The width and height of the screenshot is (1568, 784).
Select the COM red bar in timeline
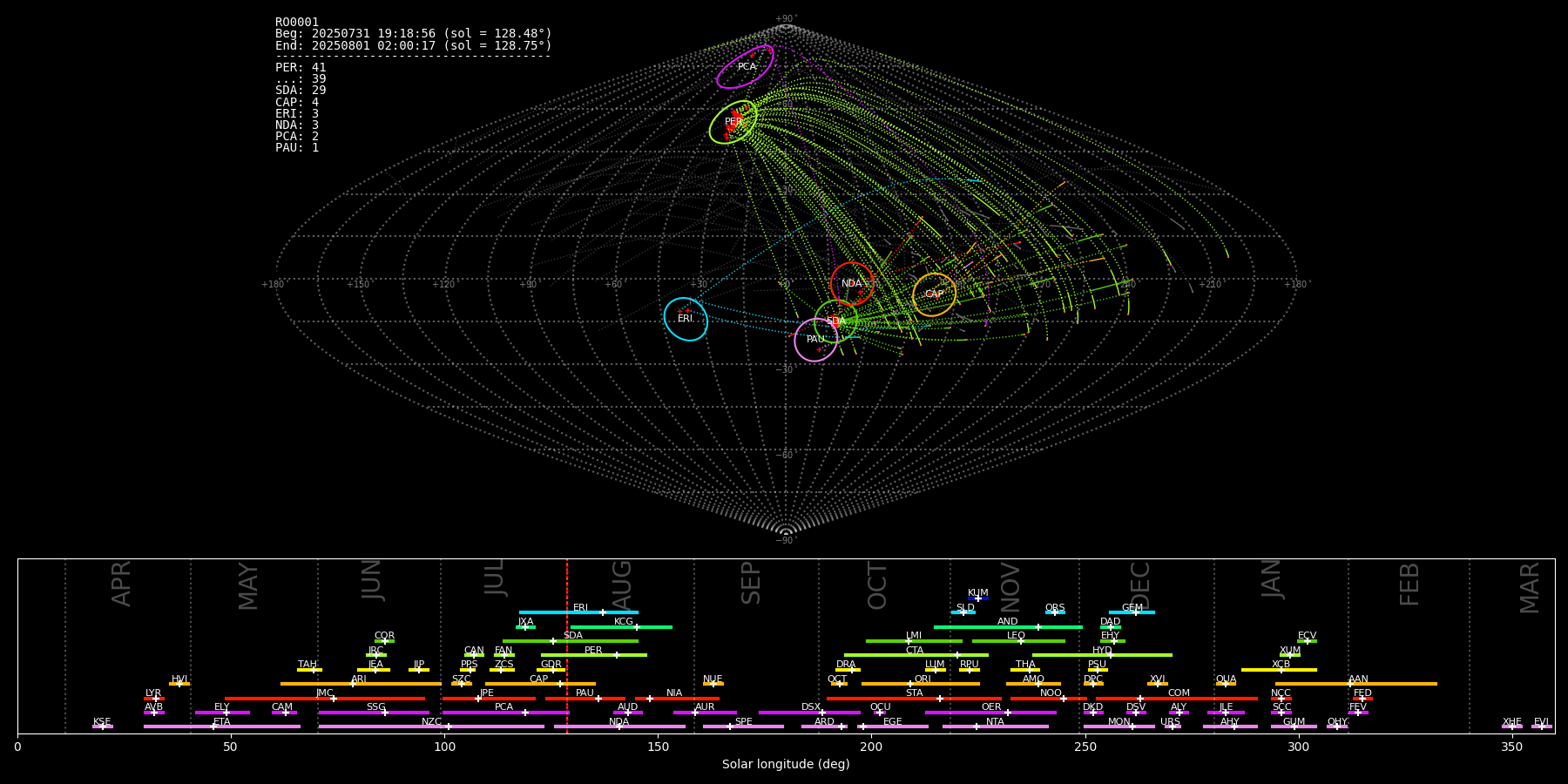(x=1177, y=698)
